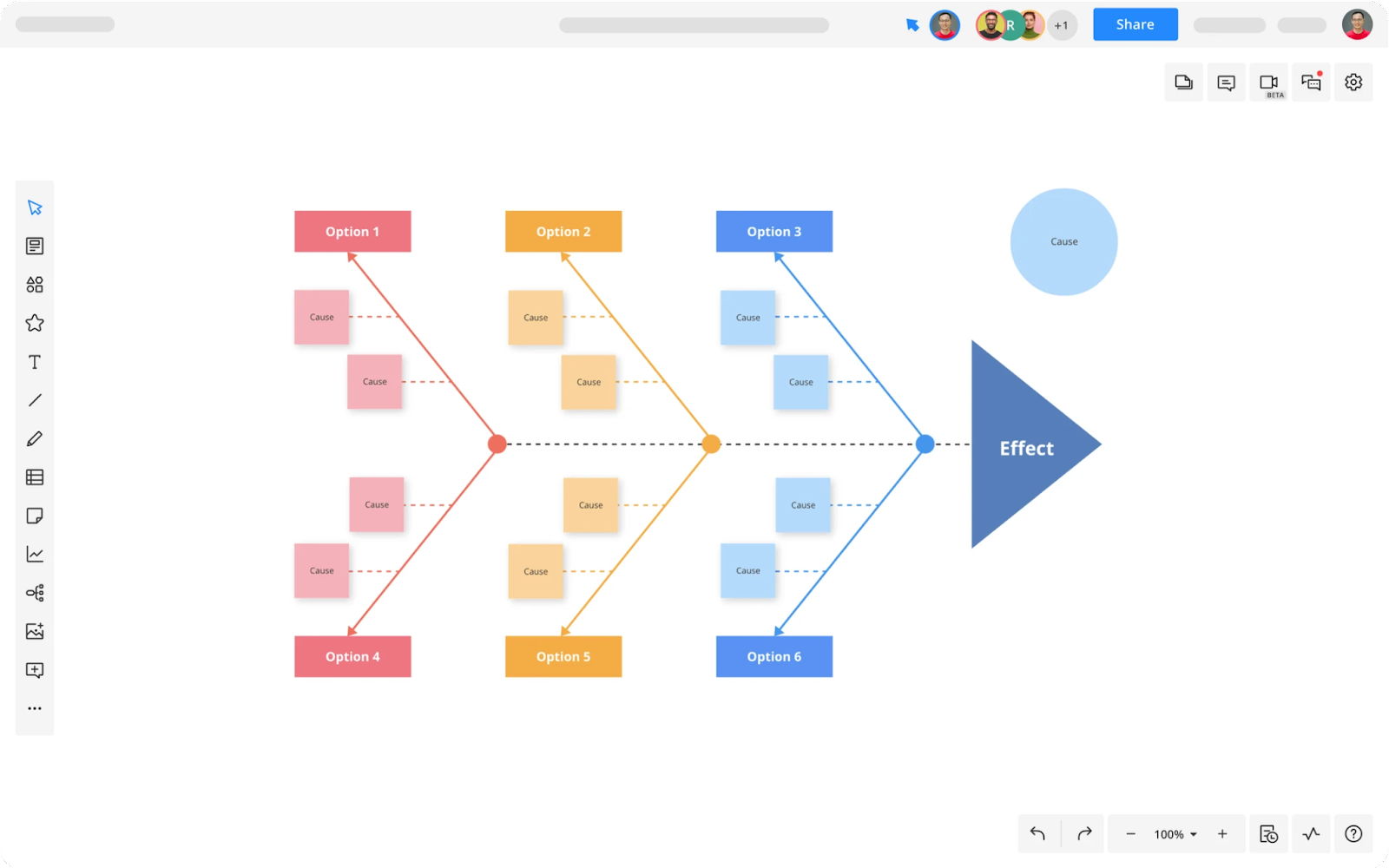The height and width of the screenshot is (868, 1389).
Task: Select the mind map connector tool
Action: [35, 593]
